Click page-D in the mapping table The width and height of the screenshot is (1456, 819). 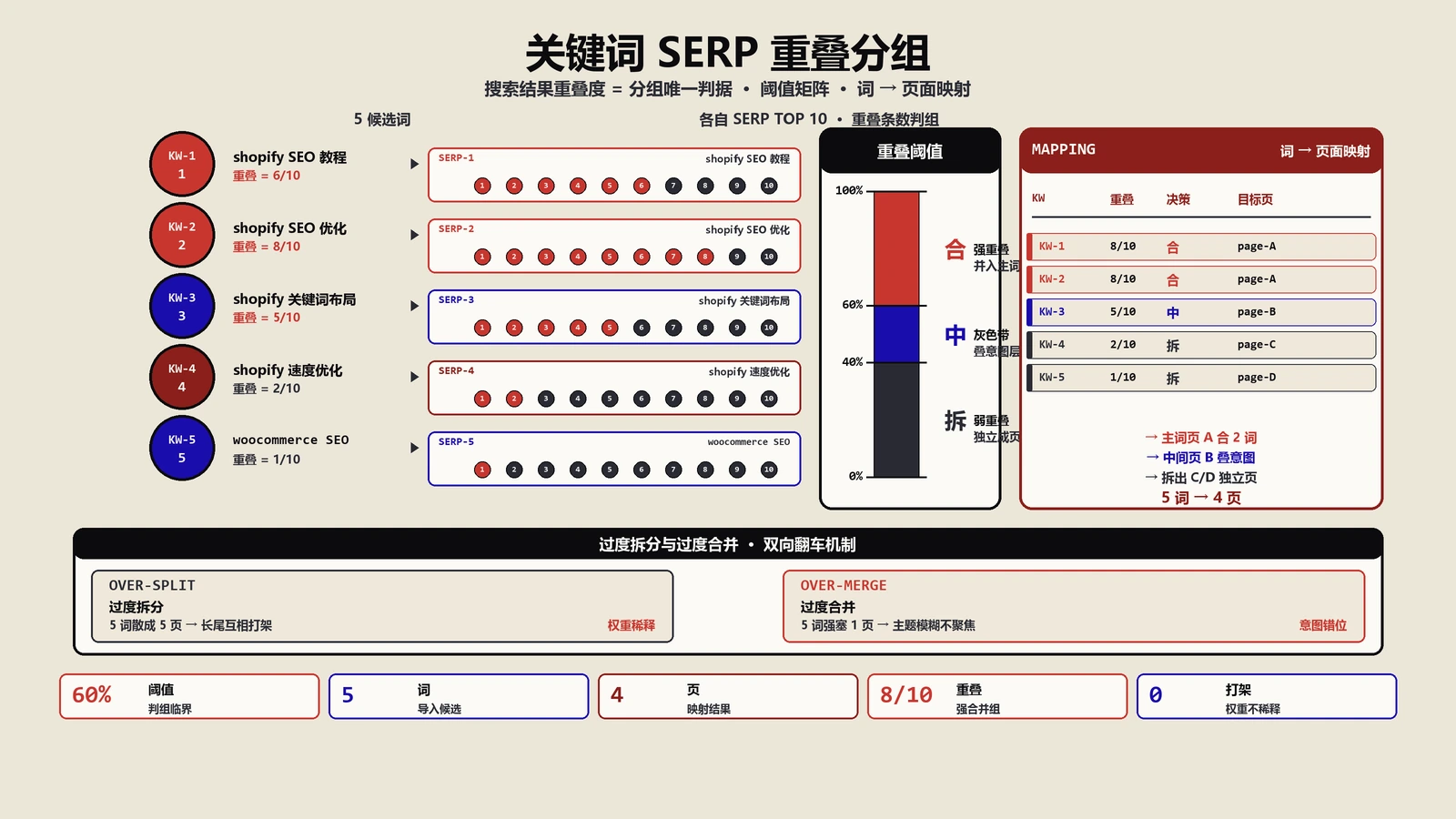(x=1257, y=378)
